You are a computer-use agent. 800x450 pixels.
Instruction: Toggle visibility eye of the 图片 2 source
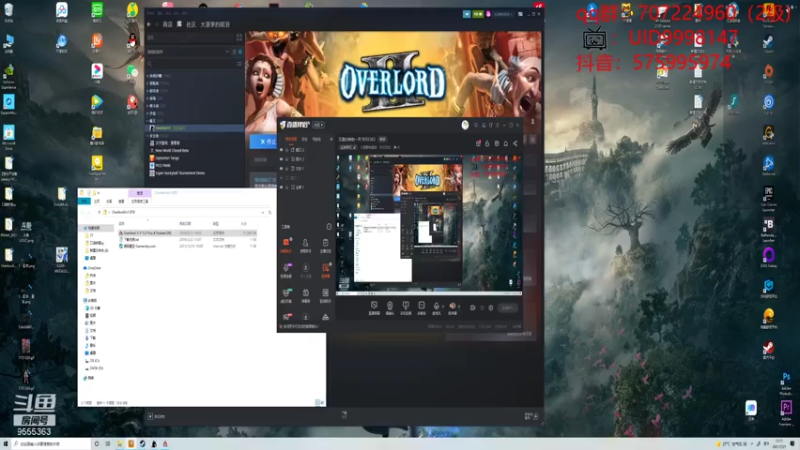[281, 159]
